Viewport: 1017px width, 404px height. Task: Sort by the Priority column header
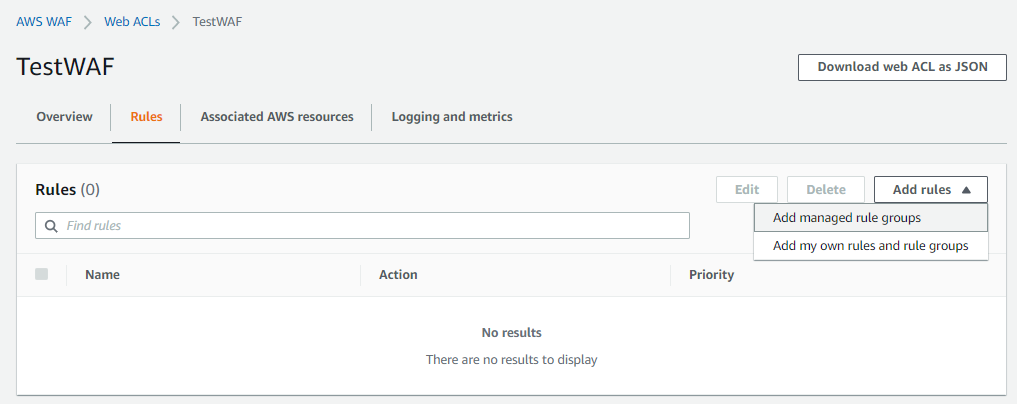(712, 274)
